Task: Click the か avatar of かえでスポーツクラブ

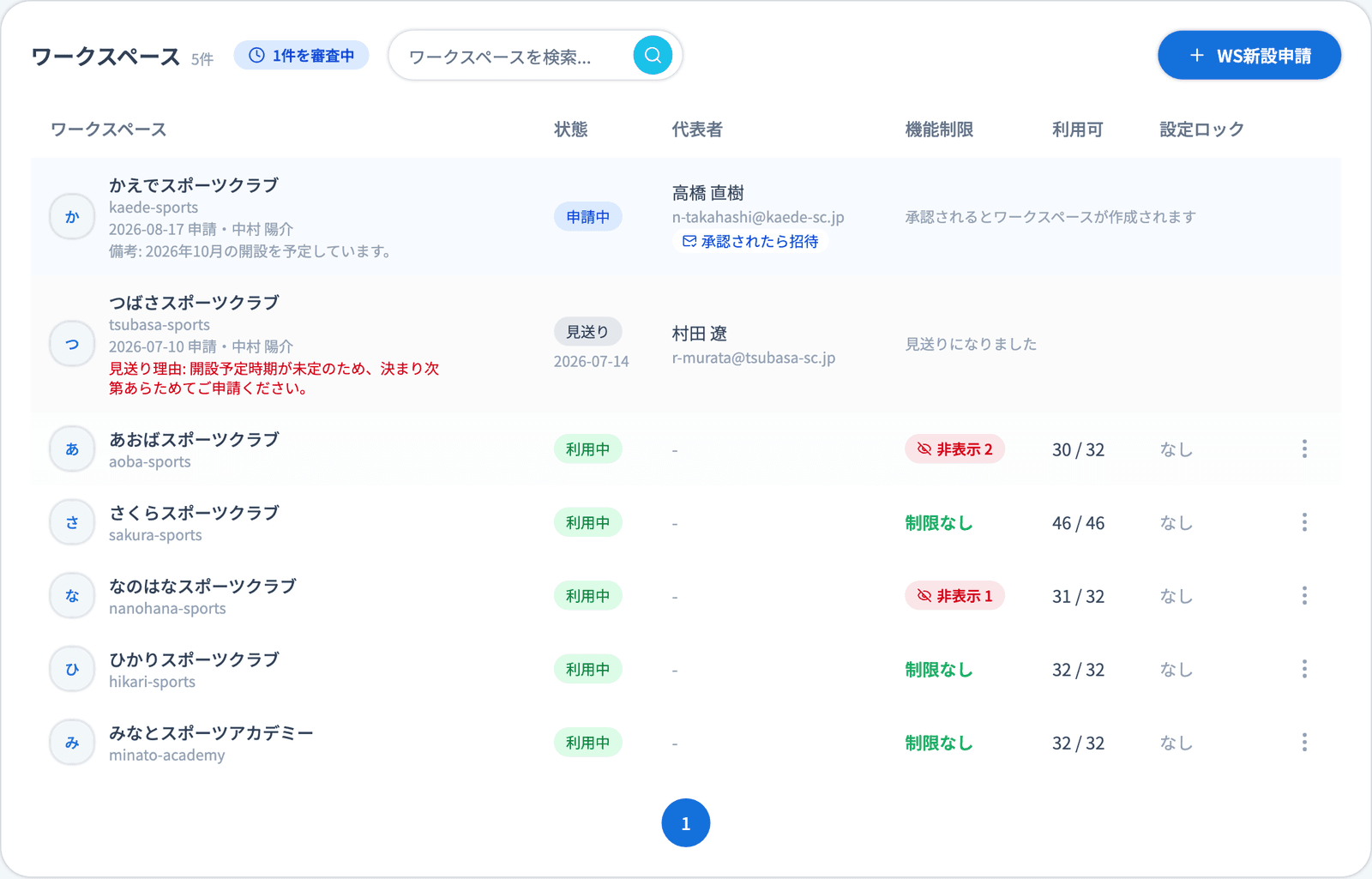Action: (x=72, y=217)
